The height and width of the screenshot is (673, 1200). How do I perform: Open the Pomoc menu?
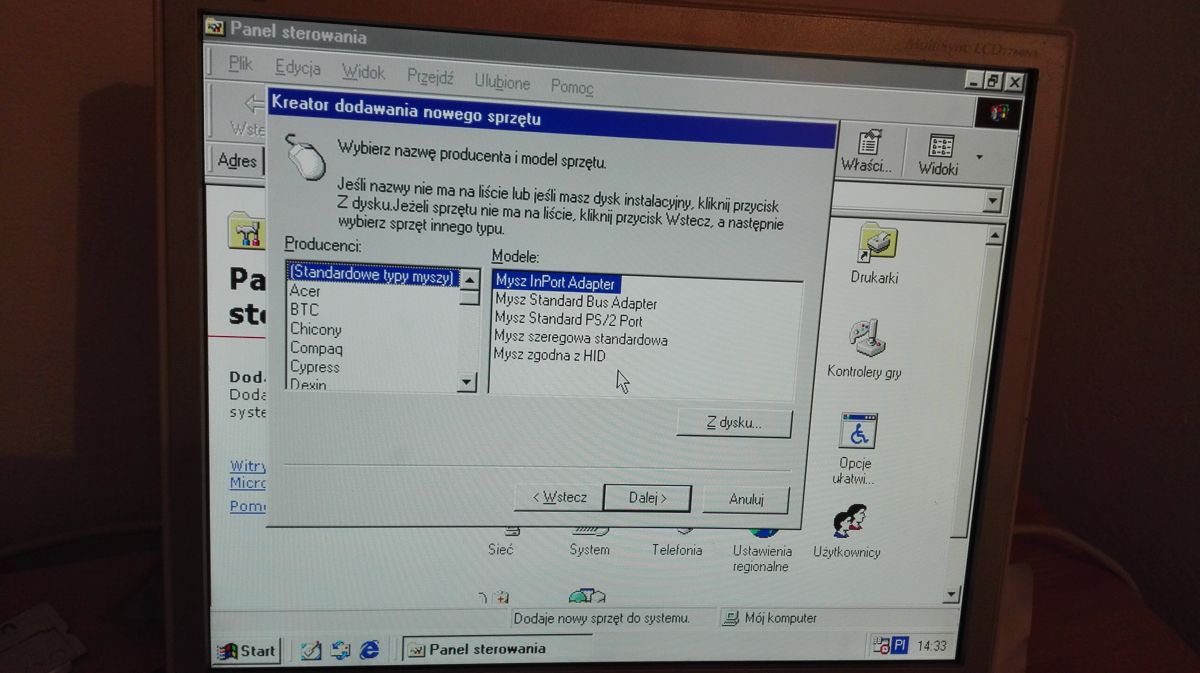click(572, 87)
